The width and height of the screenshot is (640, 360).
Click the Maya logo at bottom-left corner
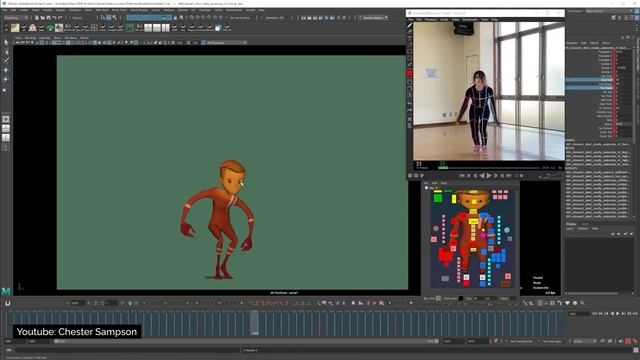[x=6, y=291]
